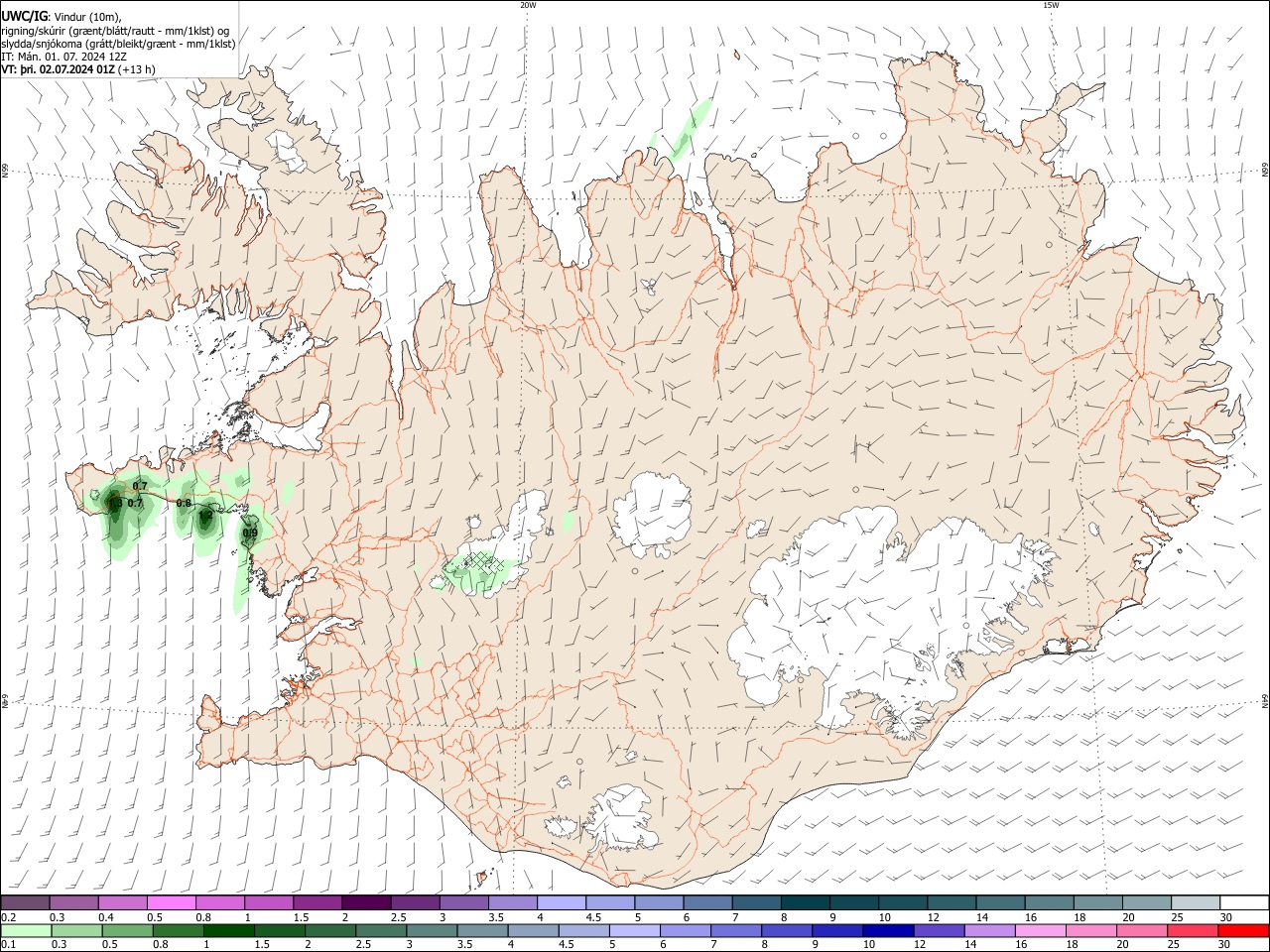Select the bright pink 0.5 swatch in snow legend
This screenshot has height=952, width=1270.
(x=172, y=902)
